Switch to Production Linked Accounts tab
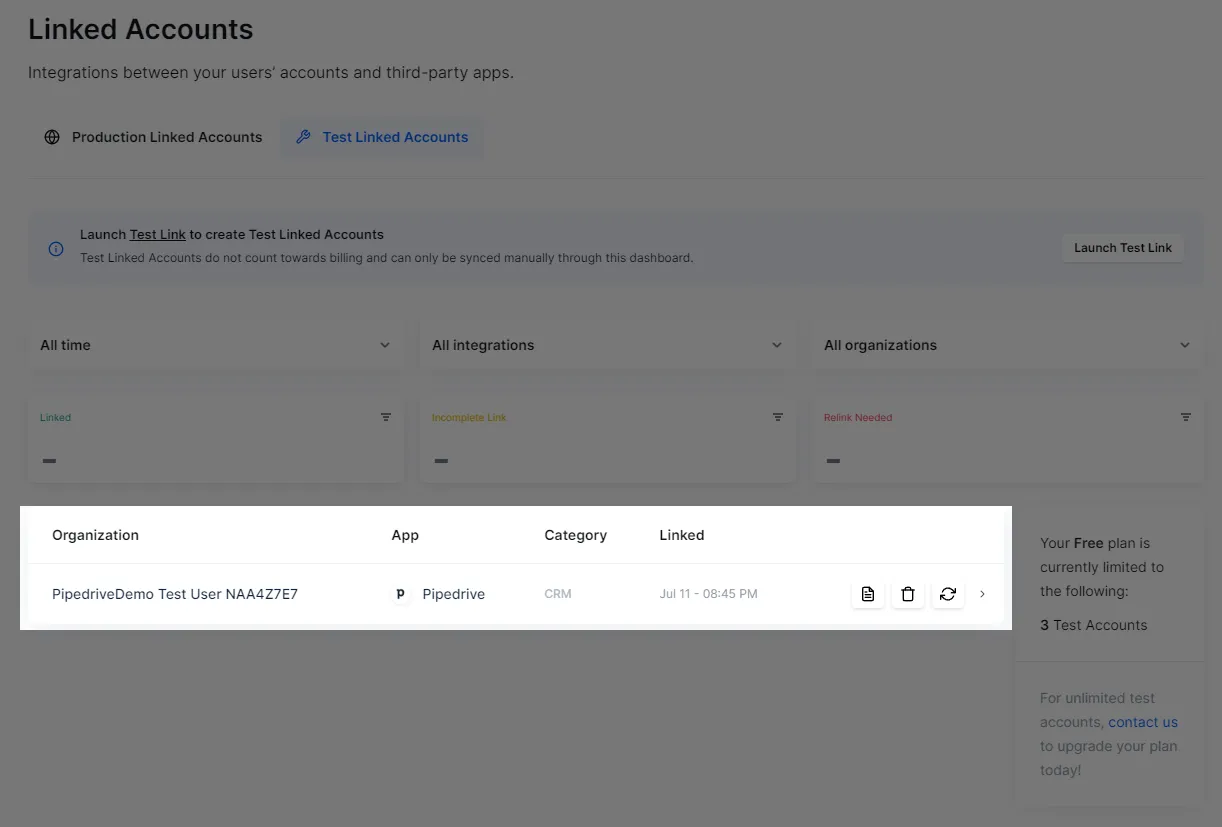The image size is (1222, 827). pyautogui.click(x=154, y=137)
